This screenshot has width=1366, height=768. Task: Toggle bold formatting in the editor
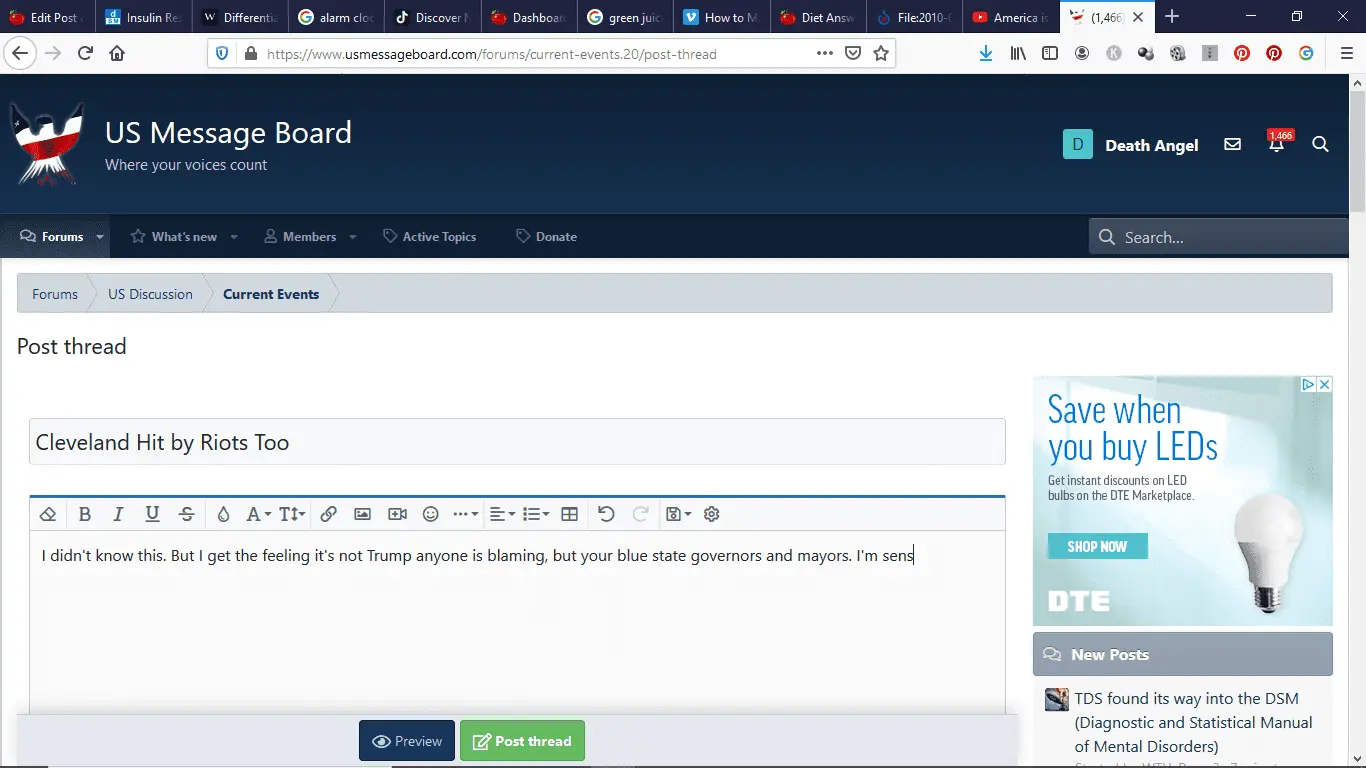[85, 514]
